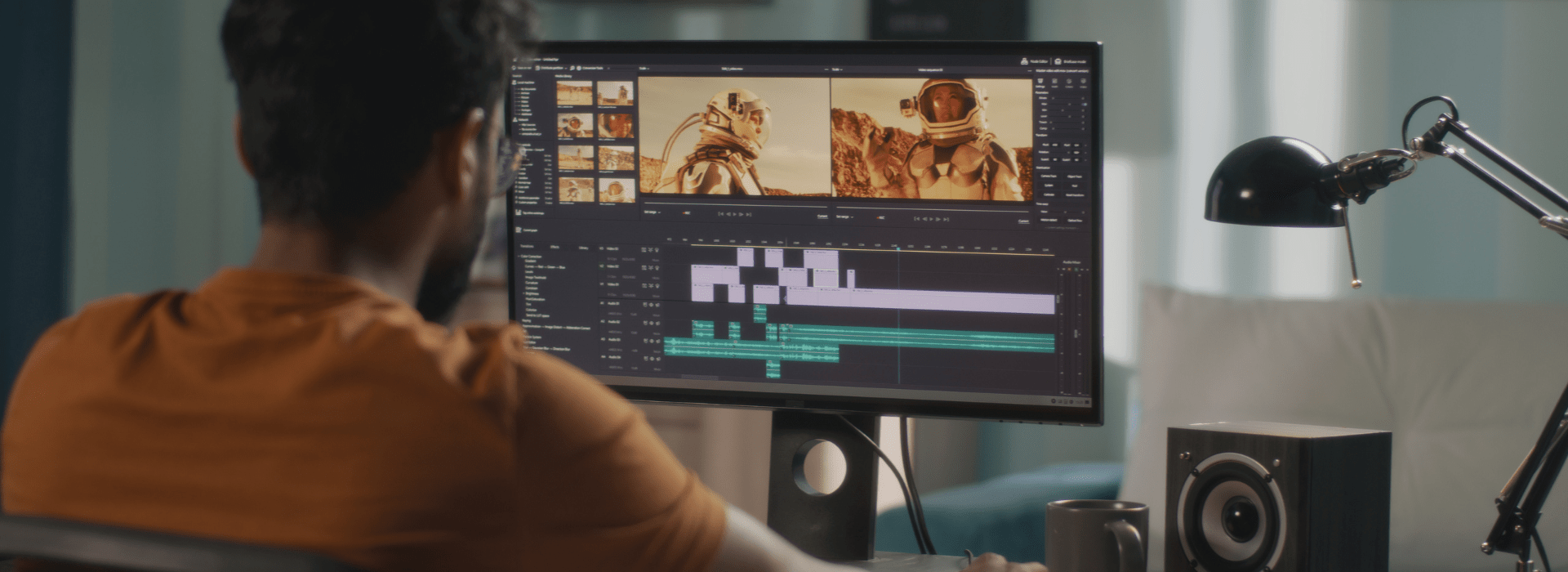The image size is (1568, 572).
Task: Step one frame forward in left viewer
Action: point(742,214)
